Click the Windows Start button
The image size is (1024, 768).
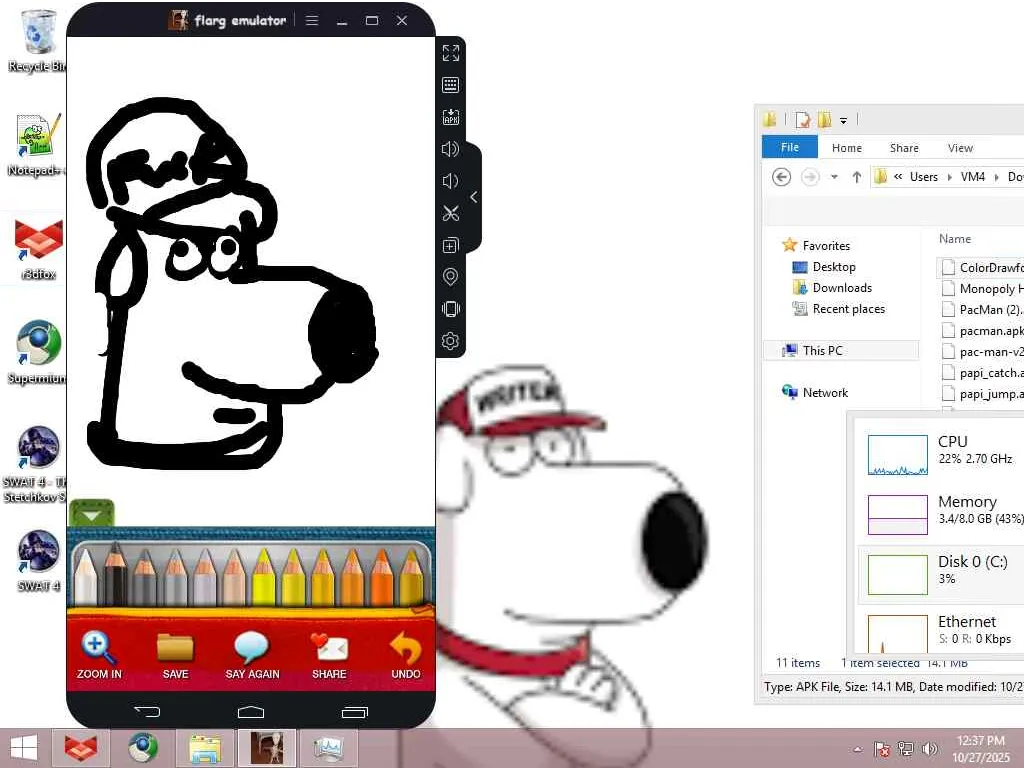pos(24,748)
